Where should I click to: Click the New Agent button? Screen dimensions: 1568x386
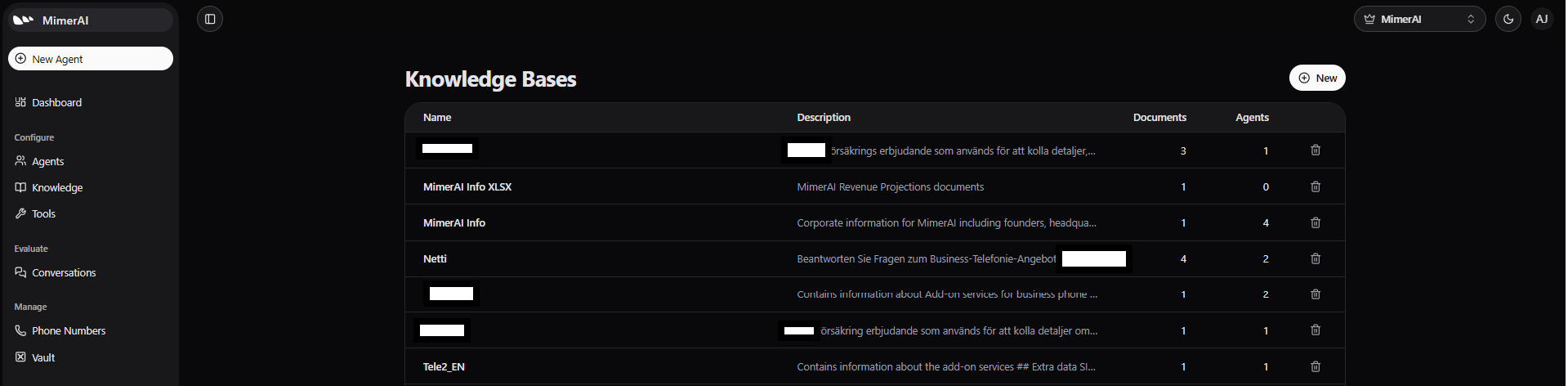tap(91, 59)
